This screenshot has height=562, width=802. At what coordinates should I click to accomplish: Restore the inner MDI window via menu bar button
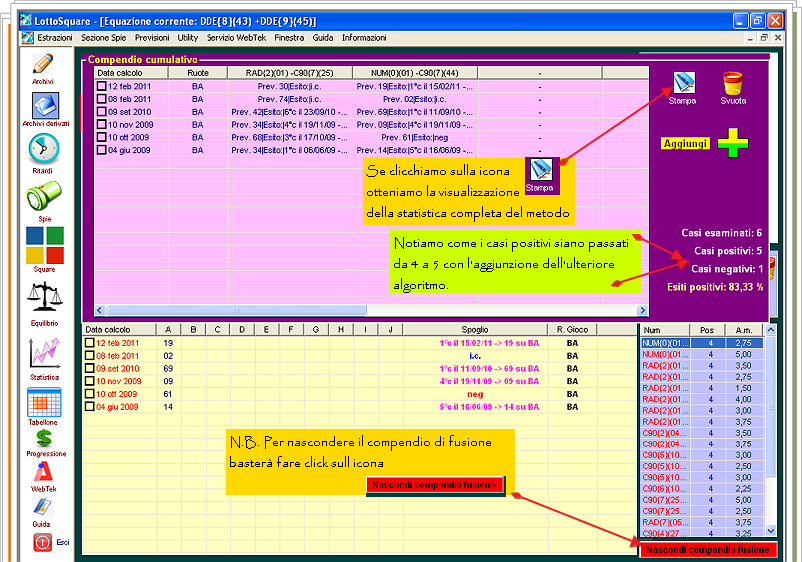click(764, 38)
